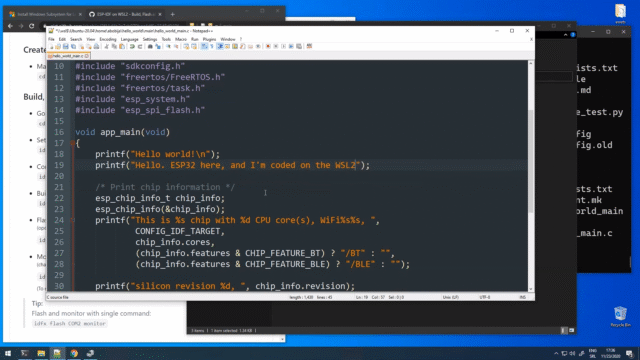This screenshot has height=360, width=640.
Task: Go back in the browser window
Action: coord(10,26)
